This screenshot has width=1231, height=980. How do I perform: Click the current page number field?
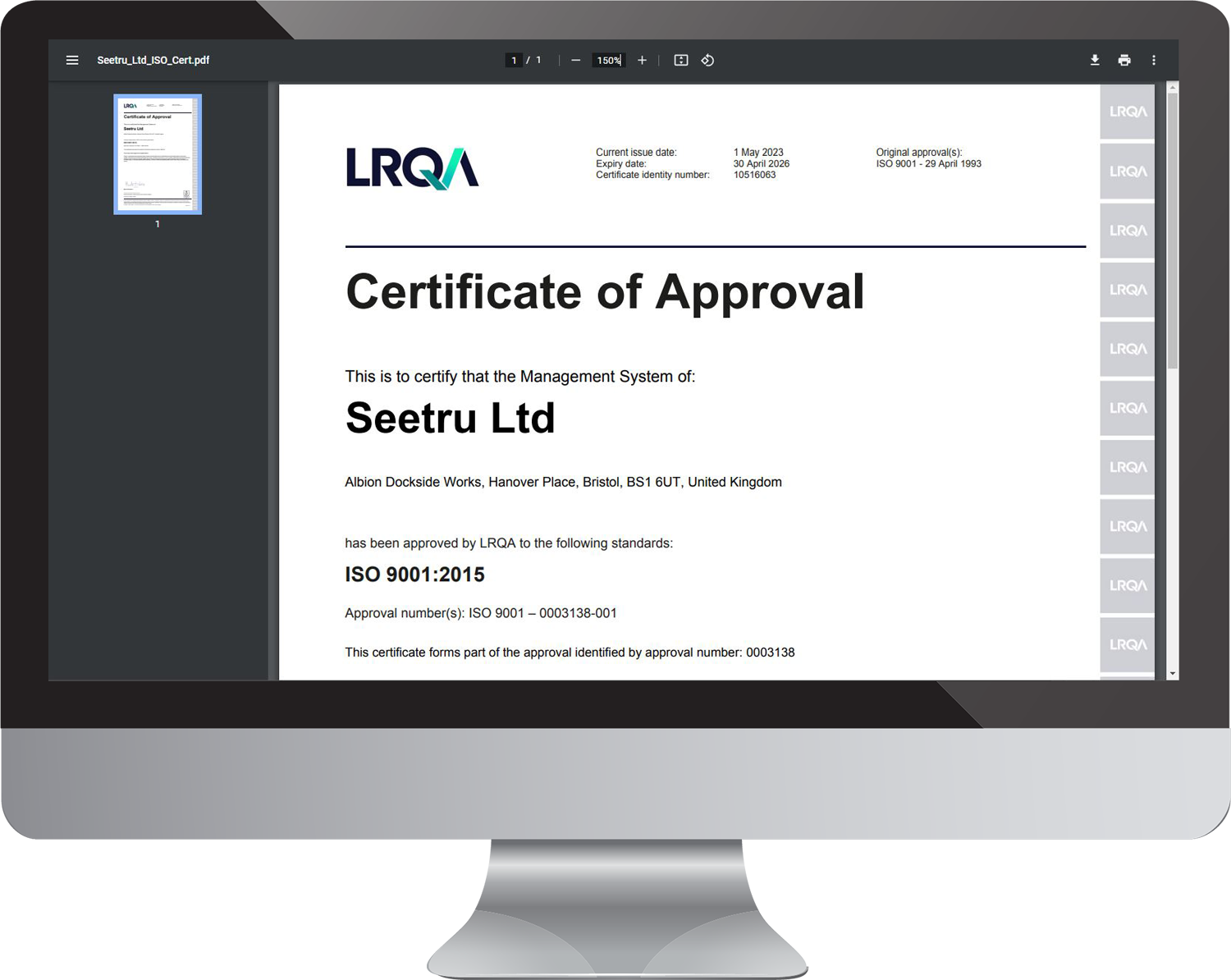pyautogui.click(x=514, y=60)
